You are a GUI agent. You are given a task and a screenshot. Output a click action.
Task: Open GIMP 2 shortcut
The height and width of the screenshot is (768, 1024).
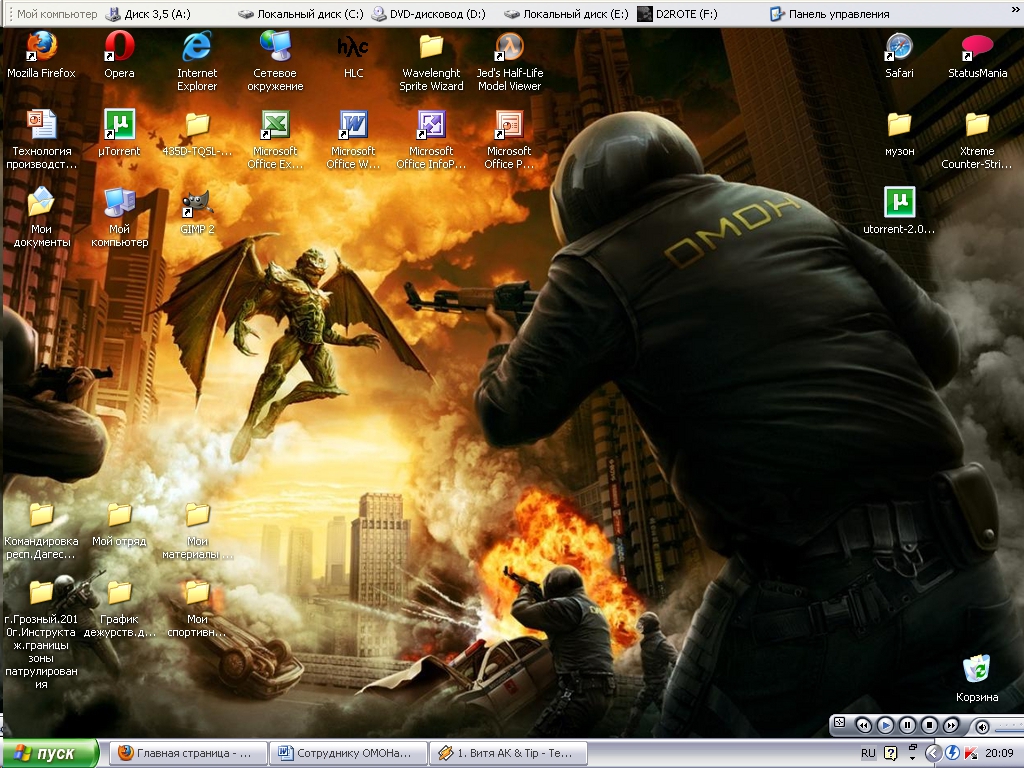point(197,204)
